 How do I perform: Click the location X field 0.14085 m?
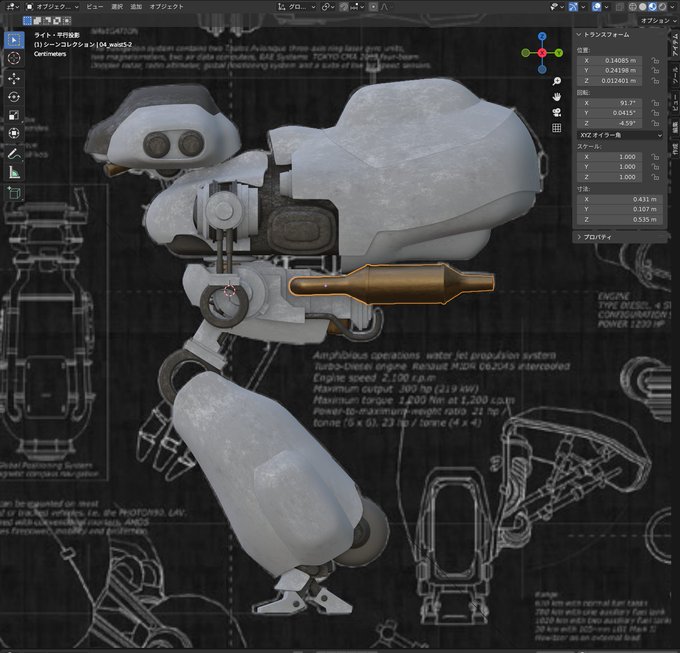[x=609, y=61]
